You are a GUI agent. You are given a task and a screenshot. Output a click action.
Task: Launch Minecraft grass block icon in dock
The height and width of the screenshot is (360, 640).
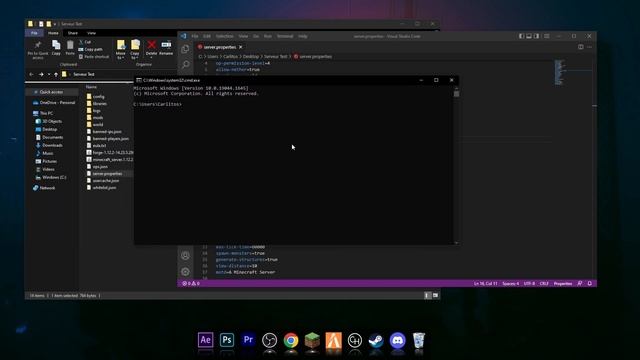312,340
